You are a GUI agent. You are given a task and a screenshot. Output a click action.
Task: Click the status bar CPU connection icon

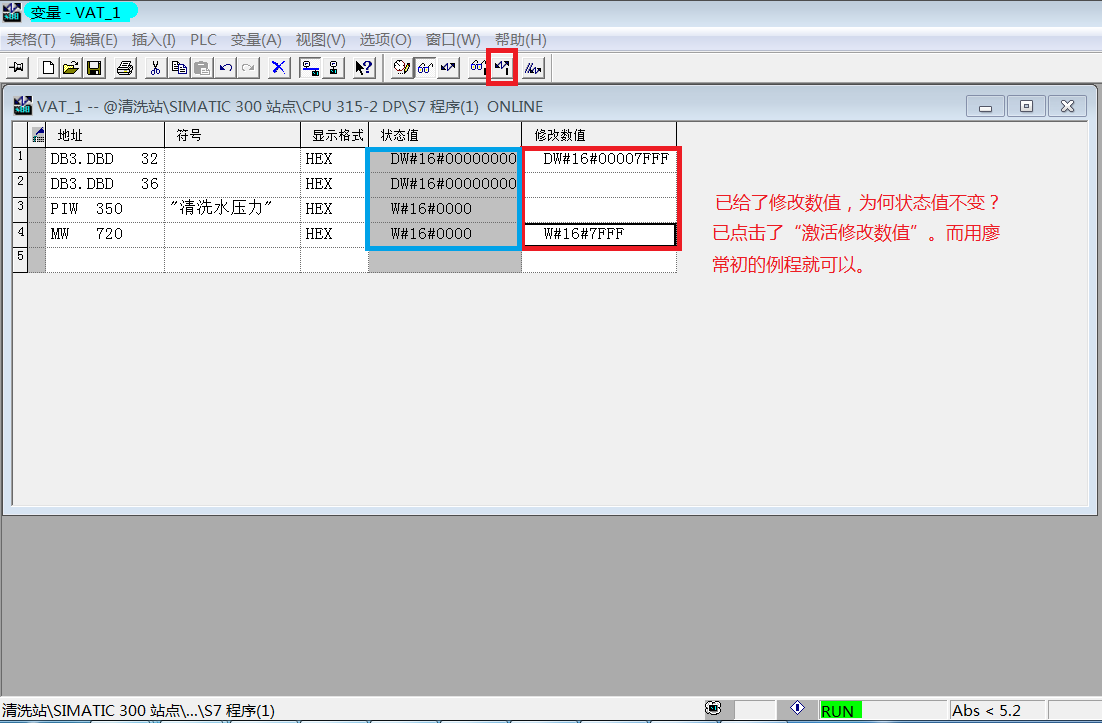(713, 709)
